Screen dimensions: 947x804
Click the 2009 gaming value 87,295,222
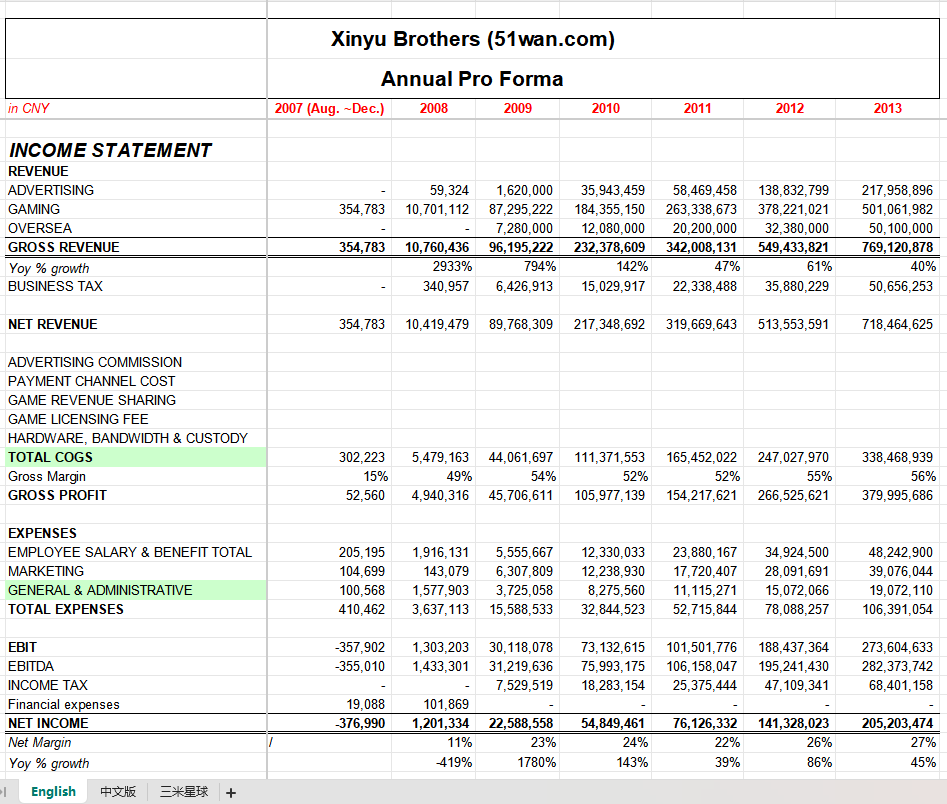pyautogui.click(x=521, y=210)
